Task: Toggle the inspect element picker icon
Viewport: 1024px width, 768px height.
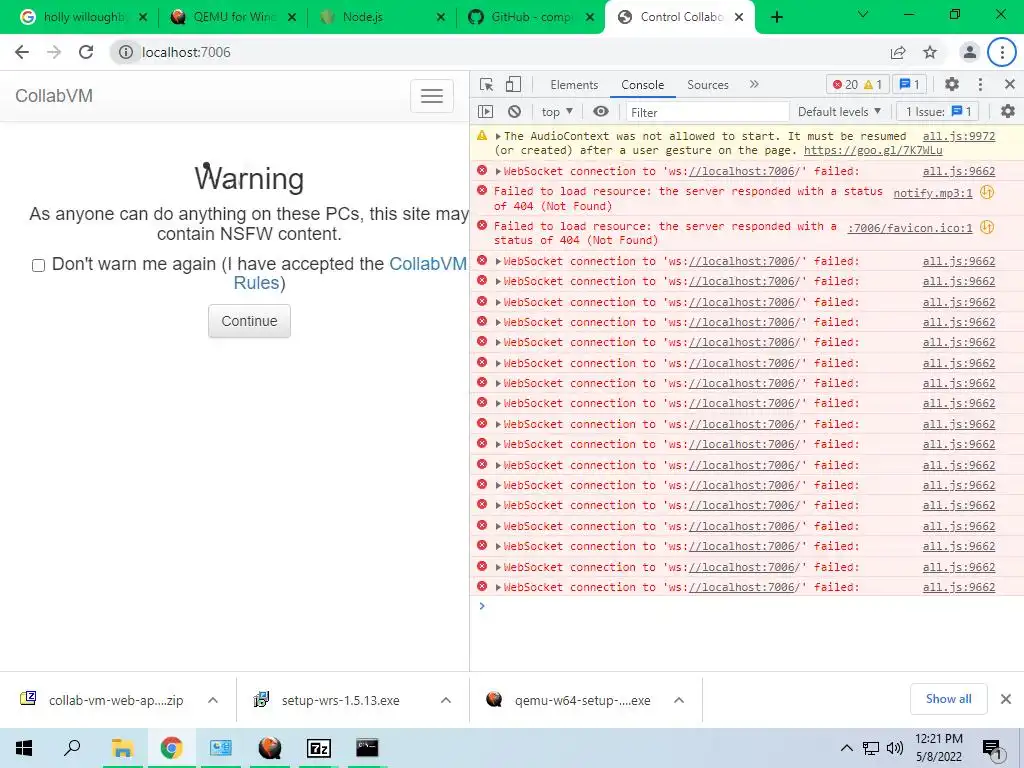Action: (487, 84)
